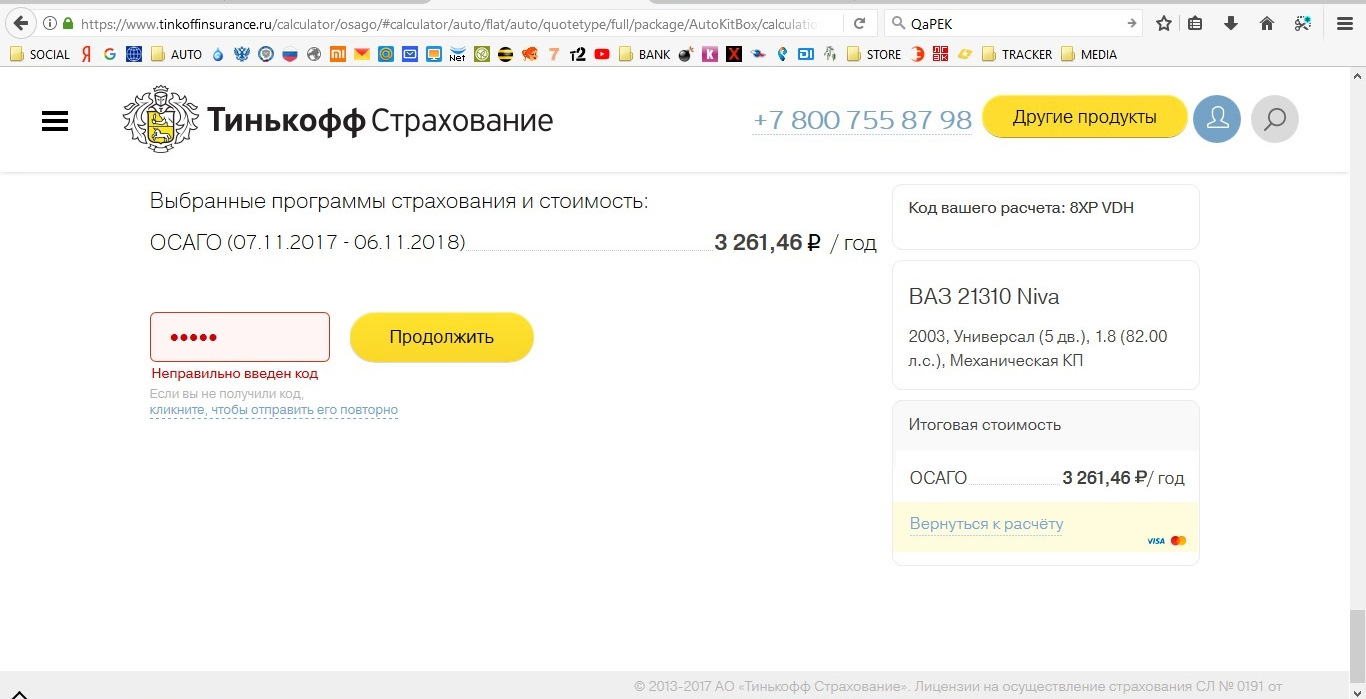Show bookmarks list icon in toolbar

coord(1196,23)
